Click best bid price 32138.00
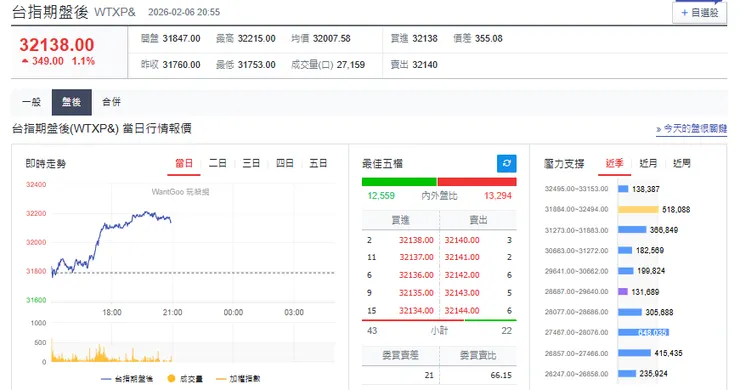The width and height of the screenshot is (740, 390). click(x=416, y=240)
